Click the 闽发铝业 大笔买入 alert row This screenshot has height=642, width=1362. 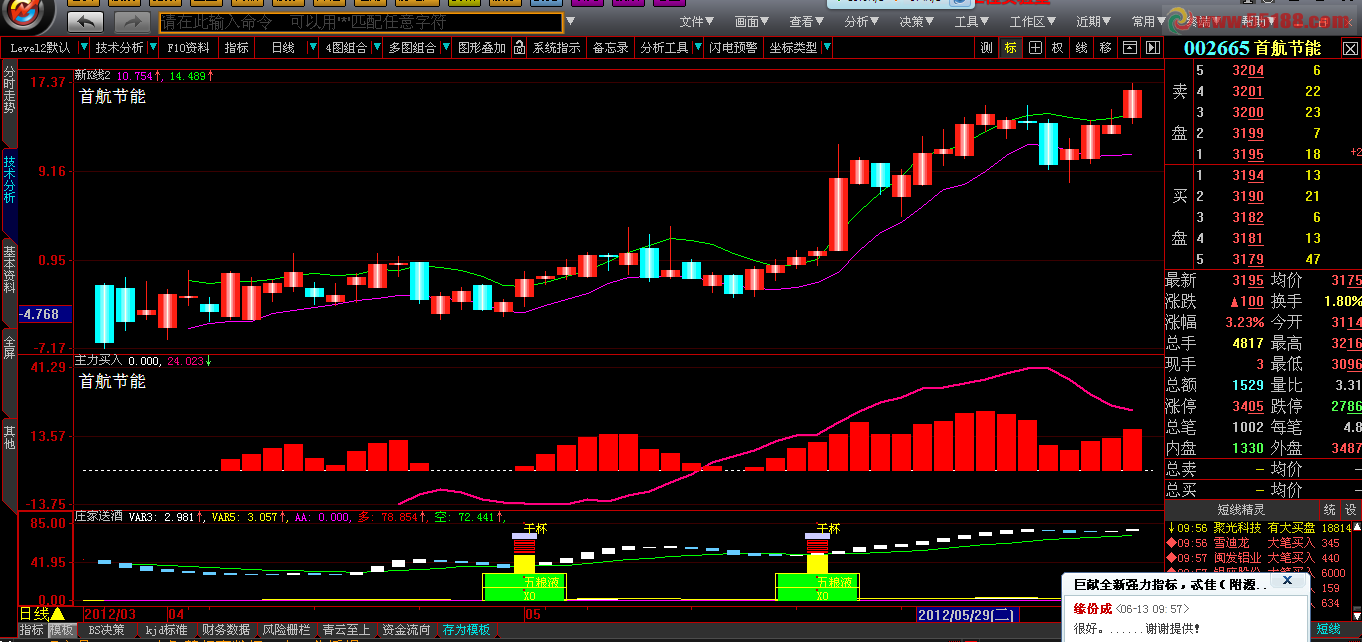tap(1258, 558)
